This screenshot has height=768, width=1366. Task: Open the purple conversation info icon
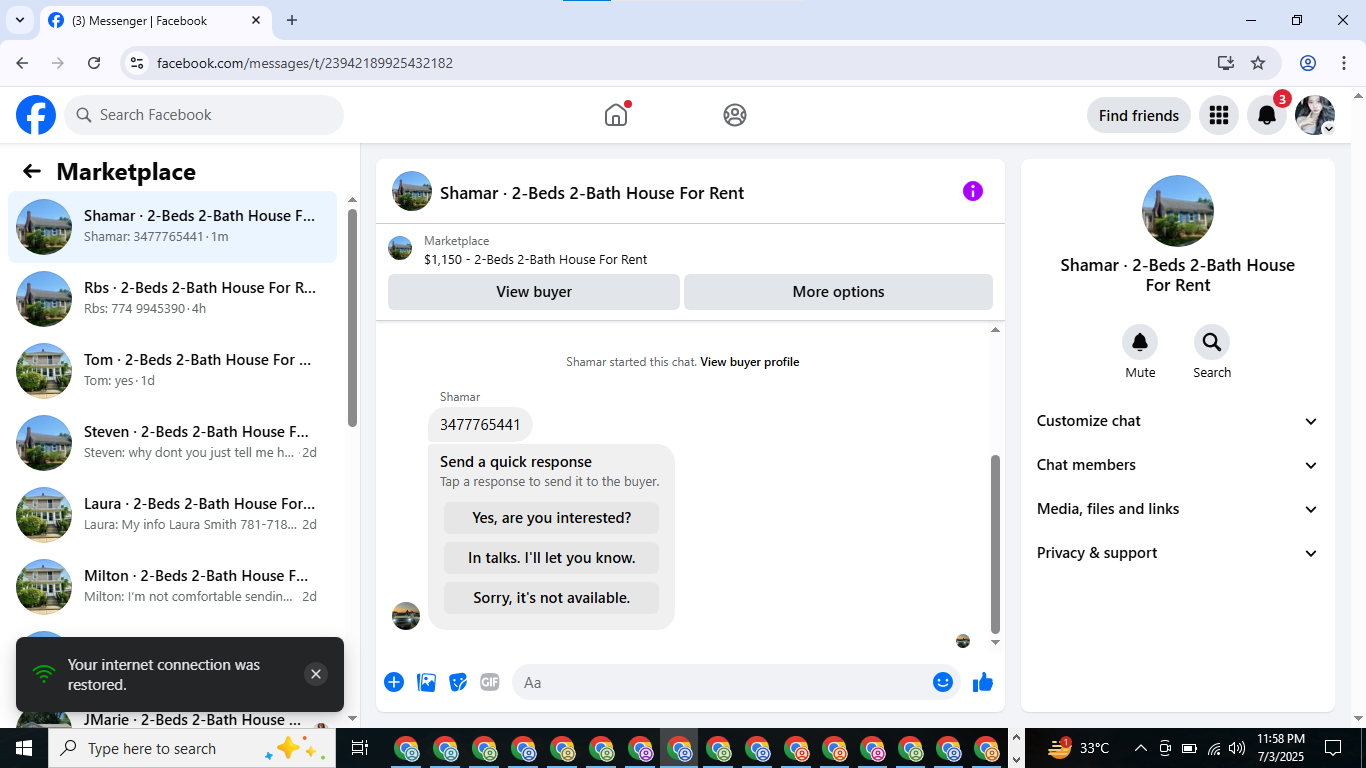coord(973,191)
